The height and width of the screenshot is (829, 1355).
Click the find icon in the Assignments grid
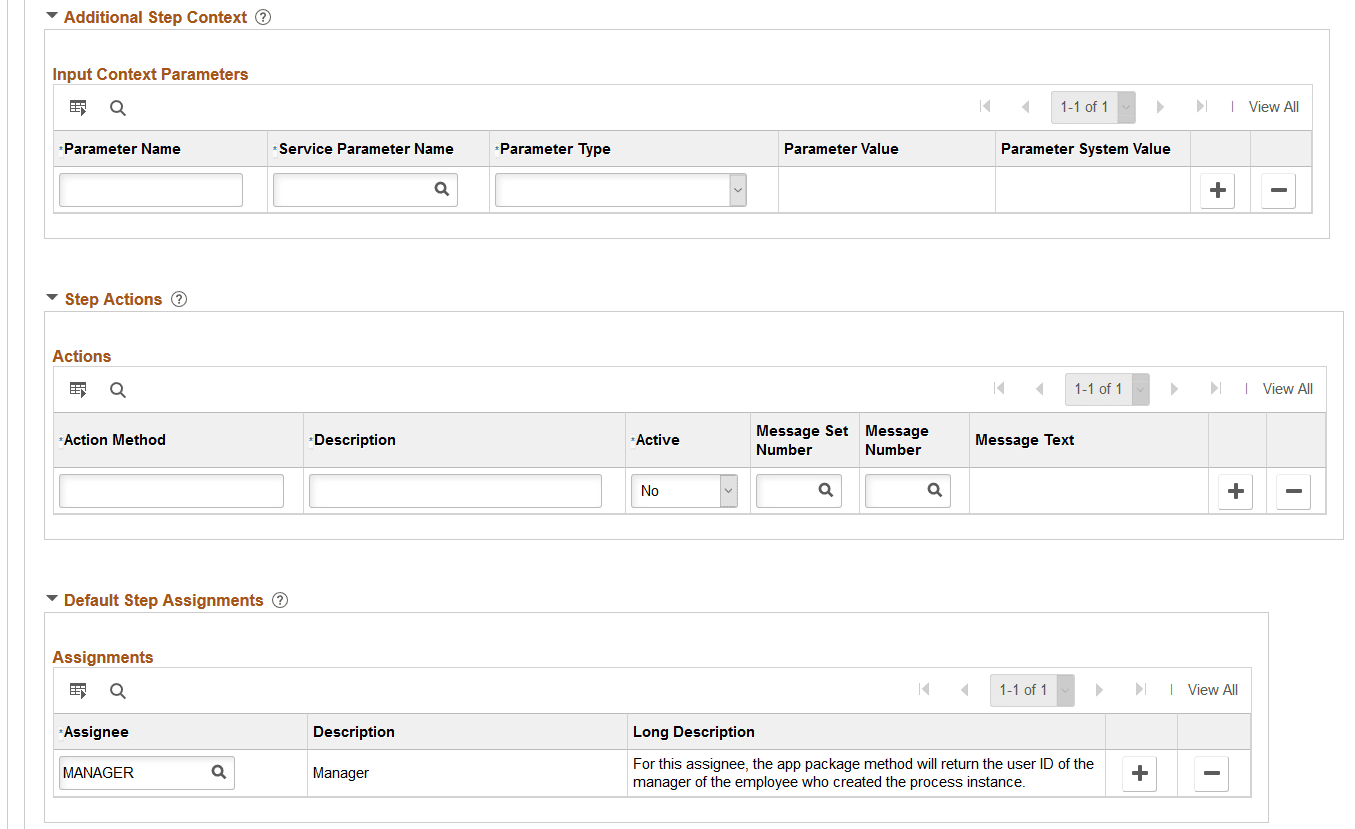point(117,690)
